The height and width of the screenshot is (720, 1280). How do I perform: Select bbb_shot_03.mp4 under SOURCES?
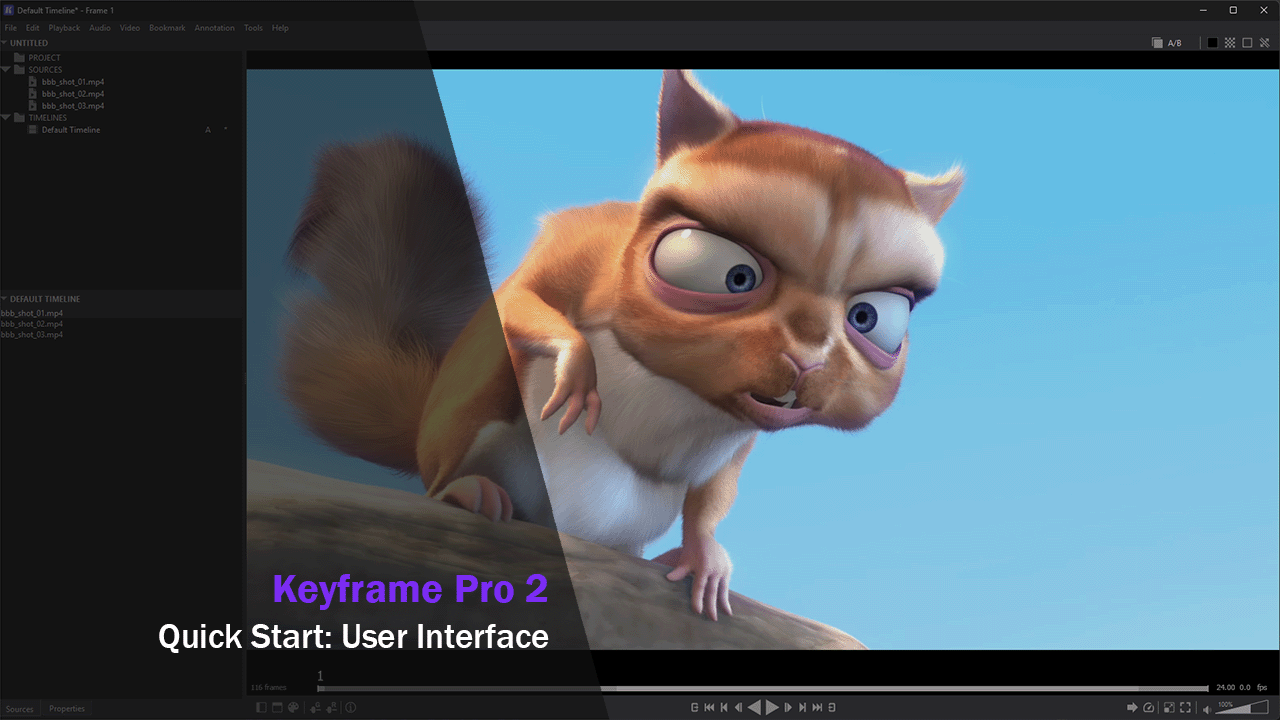click(x=73, y=106)
